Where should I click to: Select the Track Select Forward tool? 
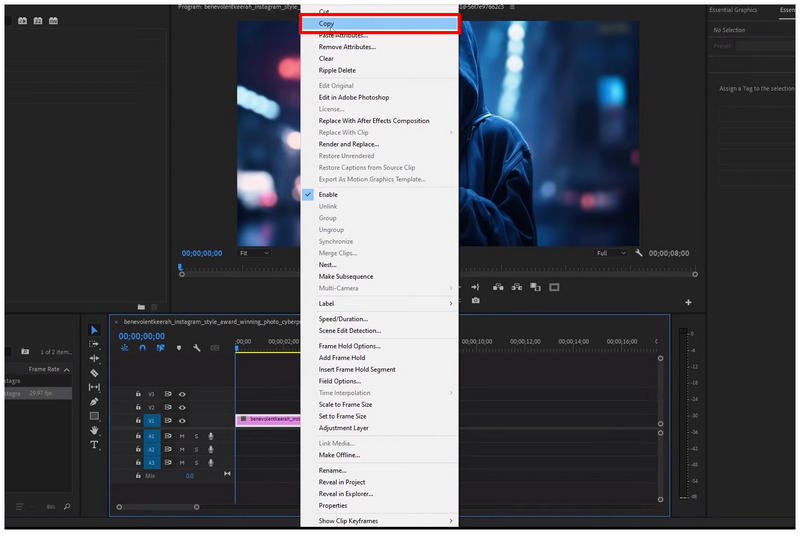pos(94,344)
